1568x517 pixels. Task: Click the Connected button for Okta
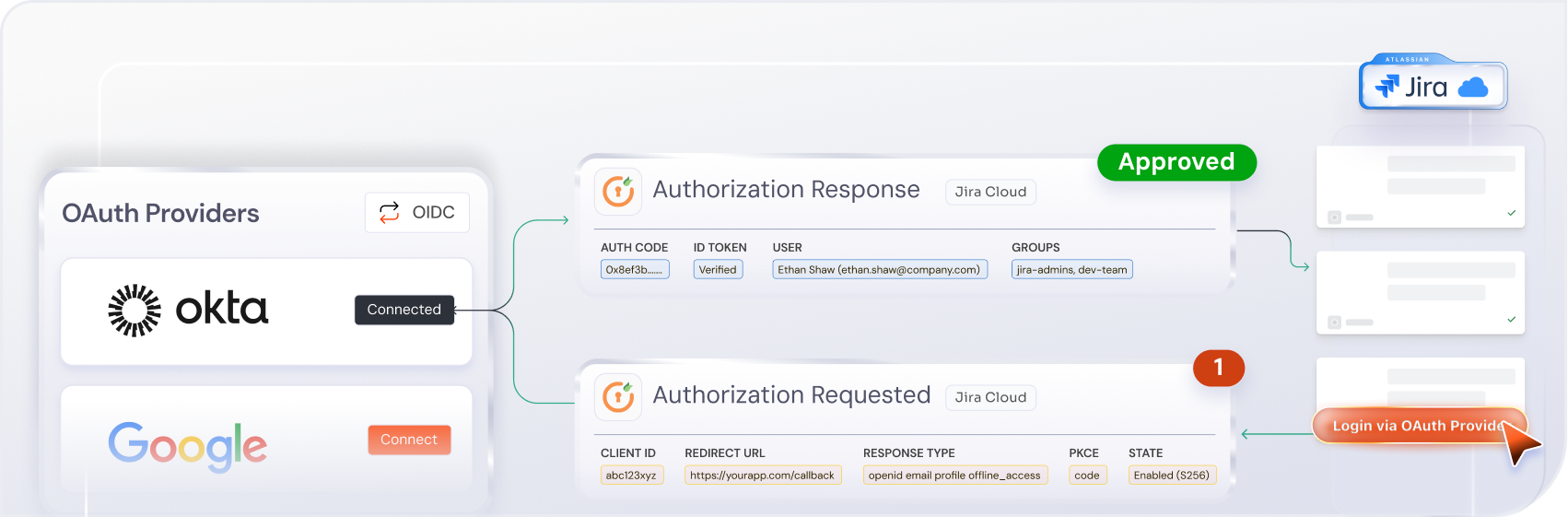tap(404, 310)
